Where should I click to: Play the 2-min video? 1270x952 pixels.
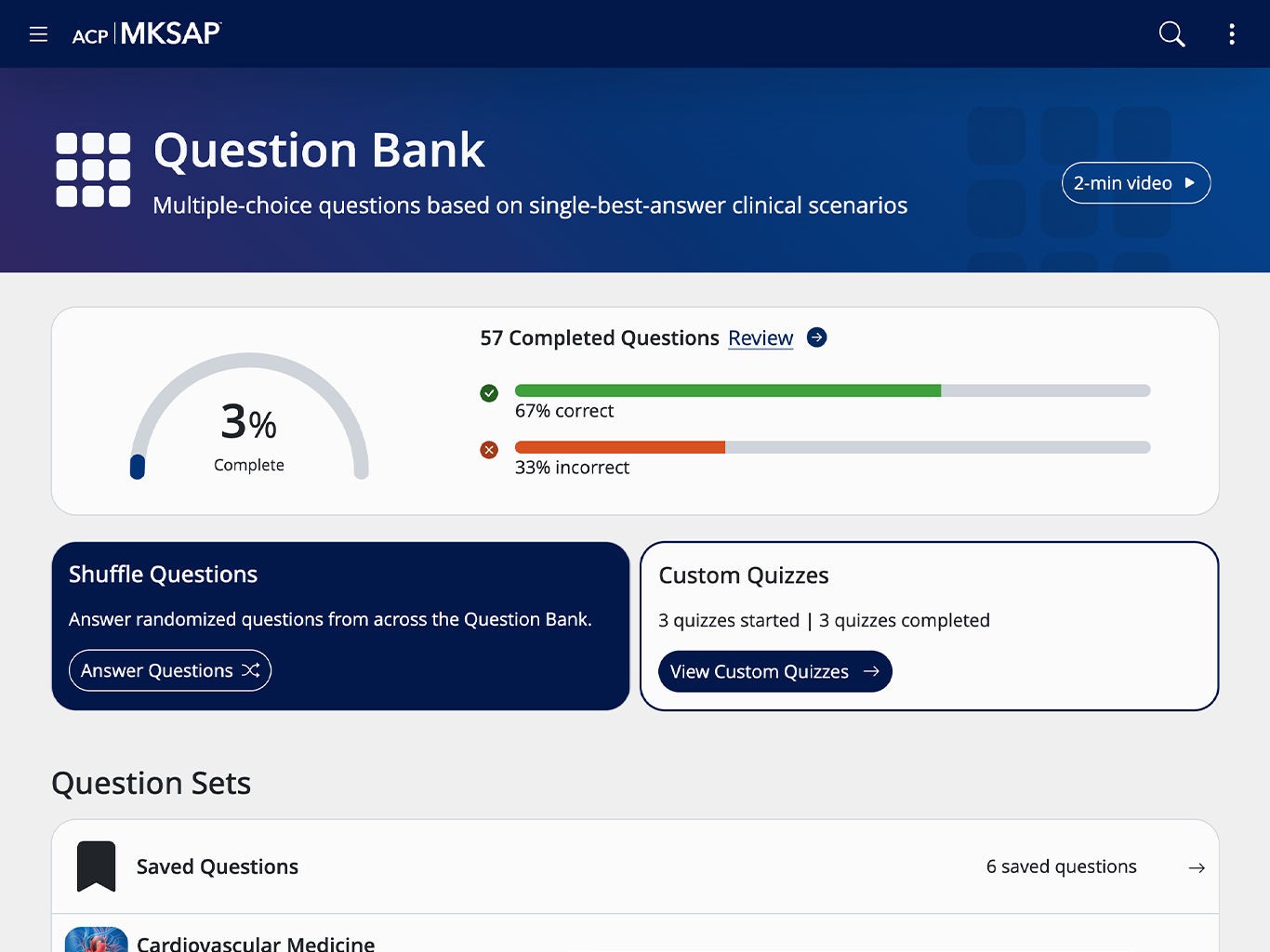[1136, 183]
